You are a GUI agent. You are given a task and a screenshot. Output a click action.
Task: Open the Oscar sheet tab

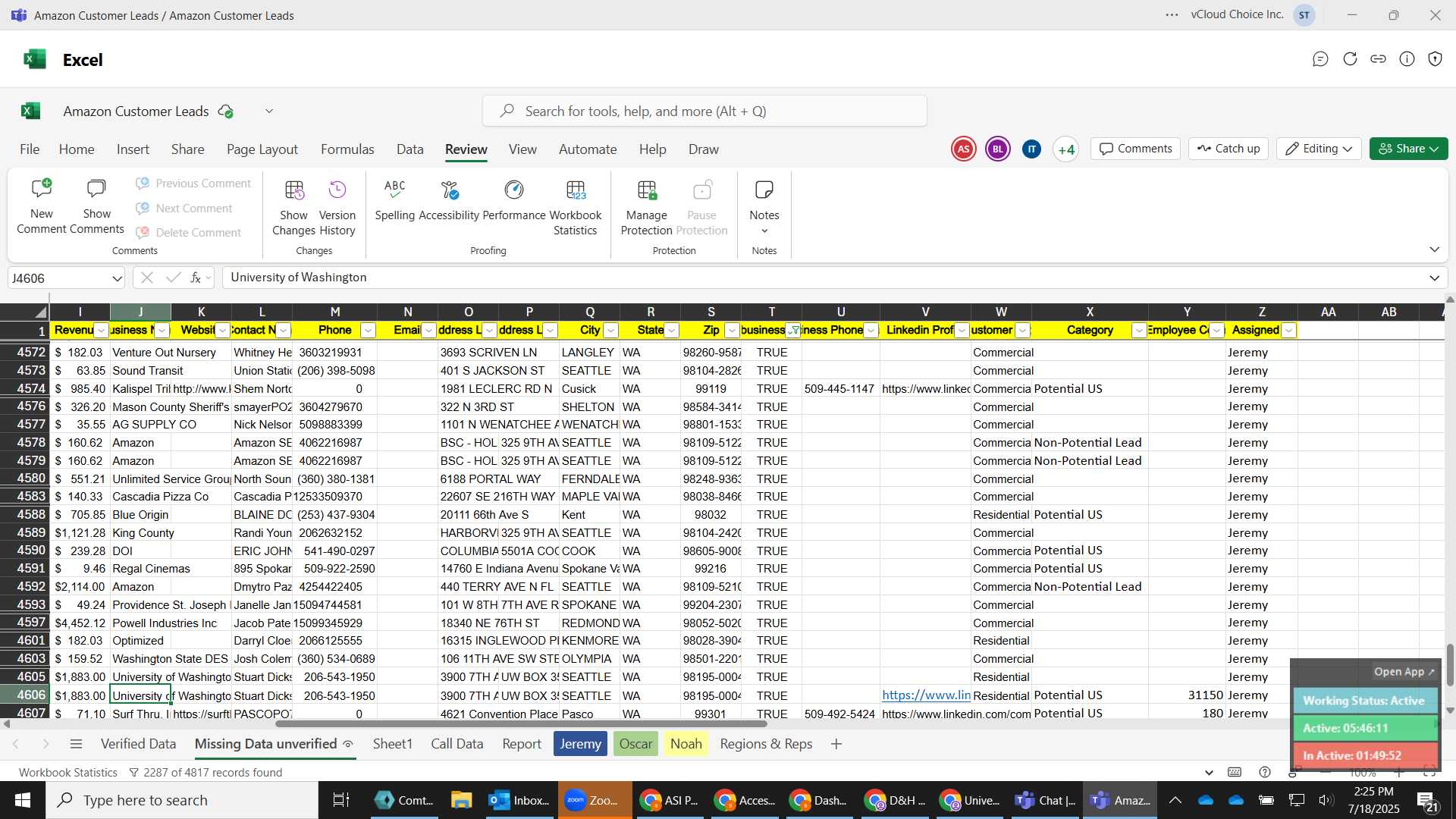pyautogui.click(x=635, y=744)
